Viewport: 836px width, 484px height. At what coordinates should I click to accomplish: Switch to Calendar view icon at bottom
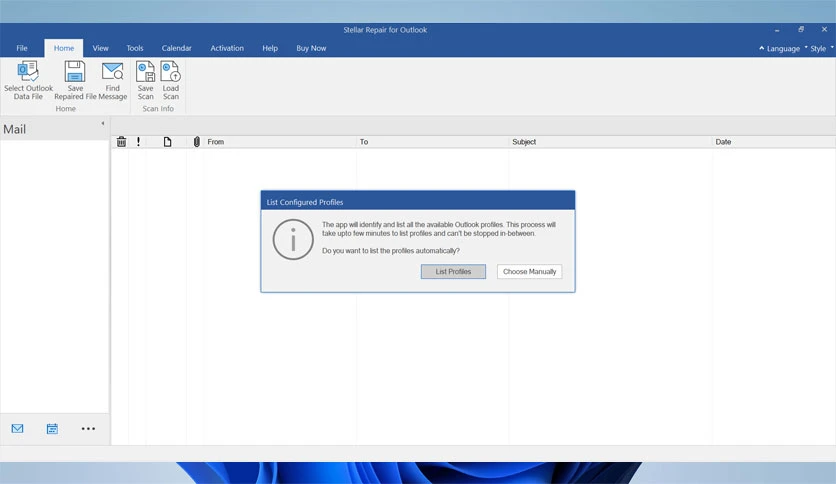point(52,429)
